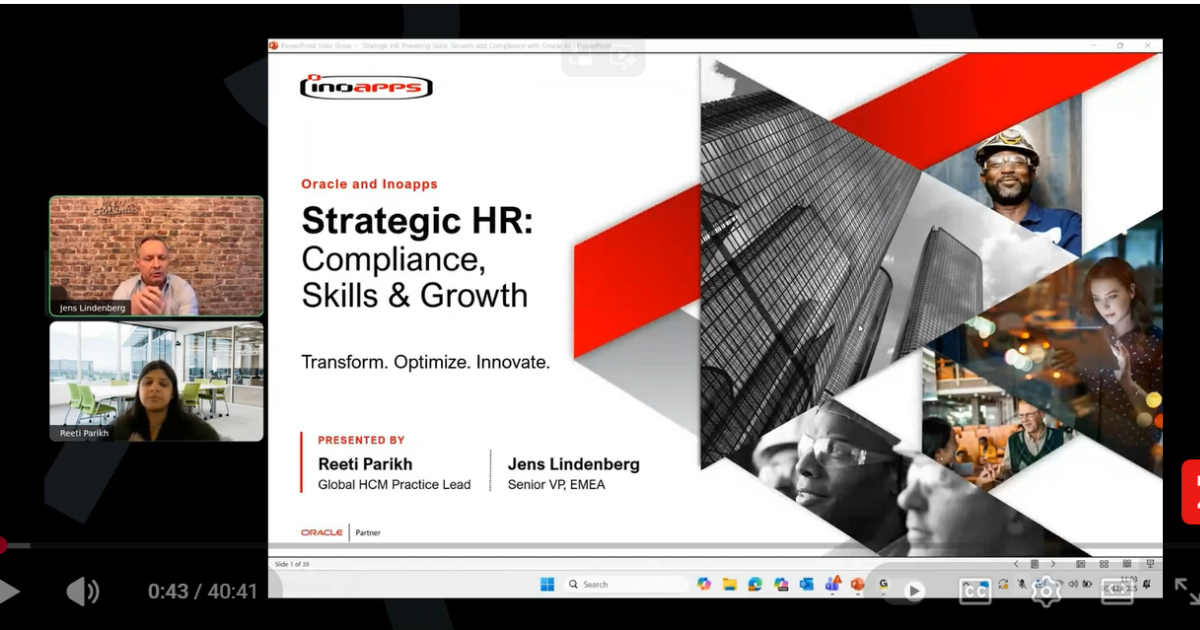The height and width of the screenshot is (630, 1200).
Task: Start Slide Show from the status bar icon
Action: coord(1150,564)
